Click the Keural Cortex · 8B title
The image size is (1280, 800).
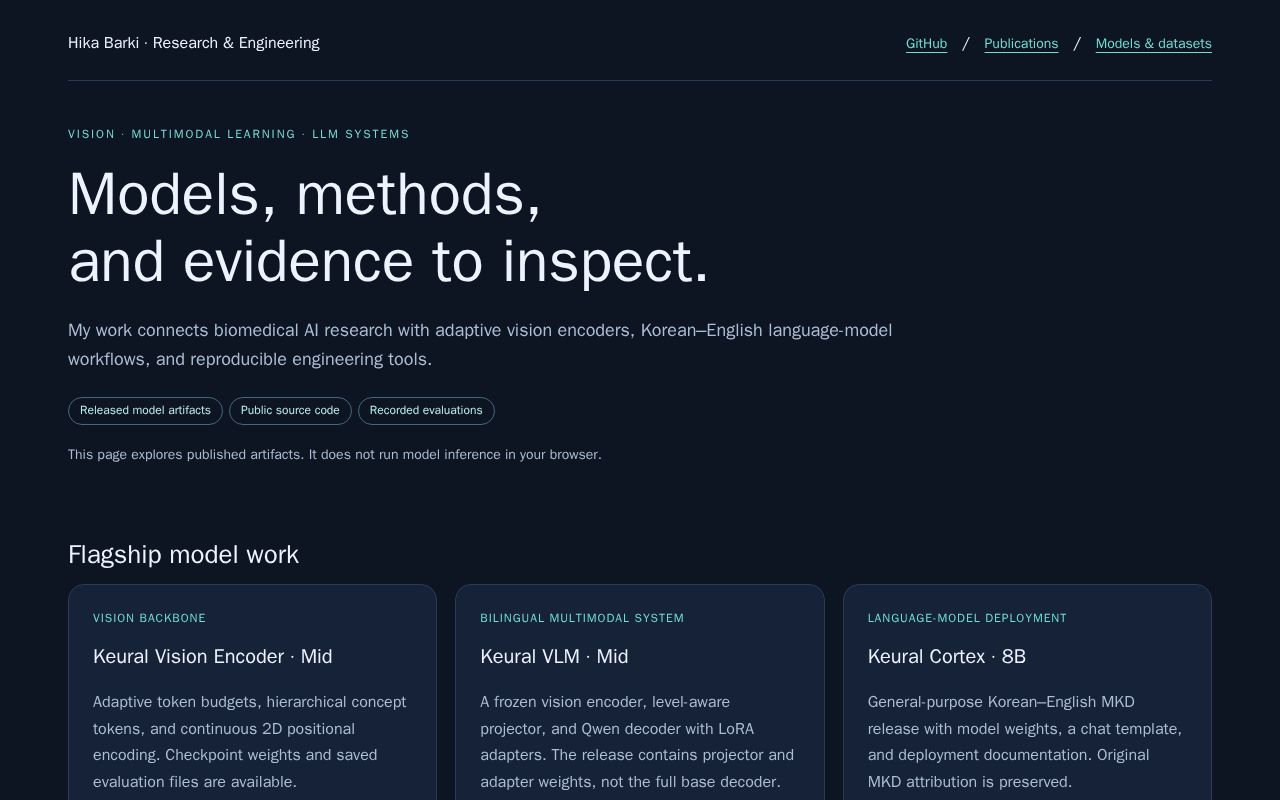coord(947,657)
